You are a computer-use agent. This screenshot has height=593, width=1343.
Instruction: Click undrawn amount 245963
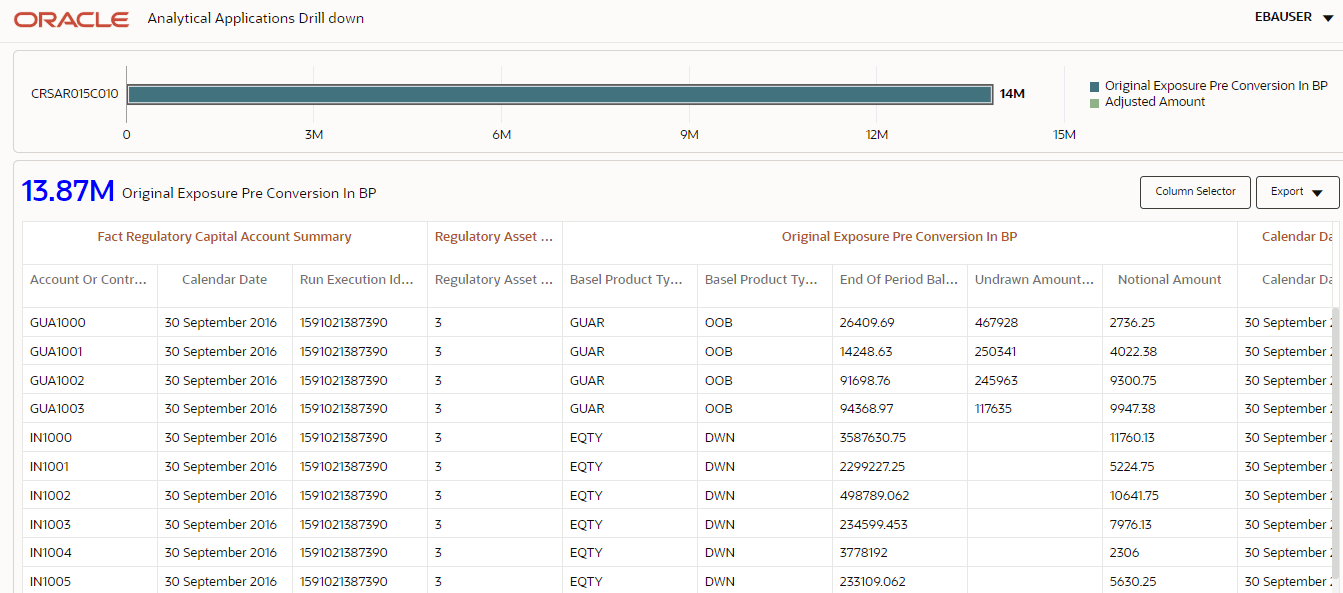click(x=996, y=381)
